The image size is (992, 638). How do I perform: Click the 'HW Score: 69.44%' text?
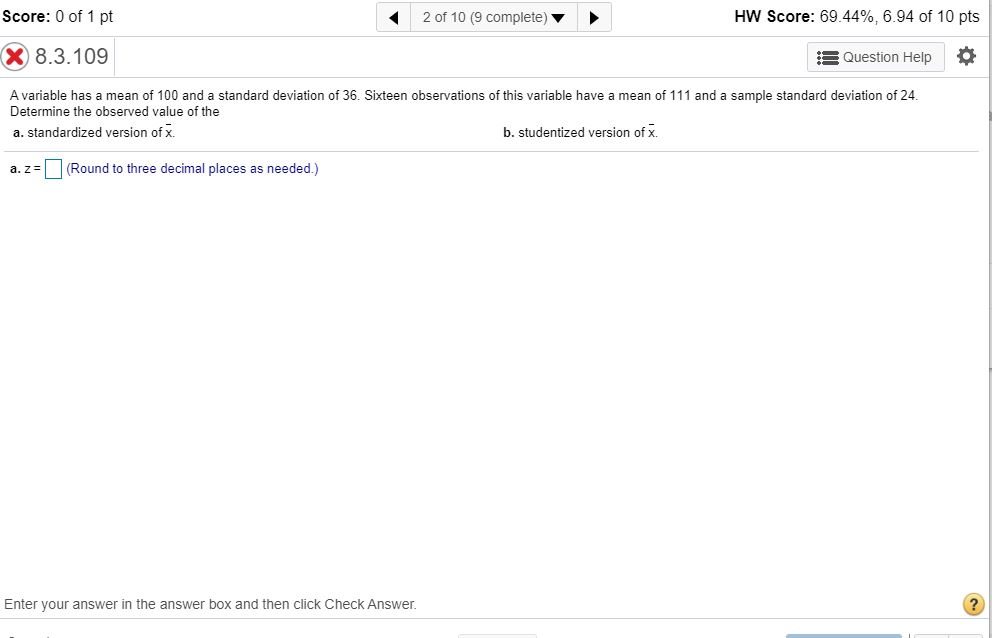[x=857, y=16]
